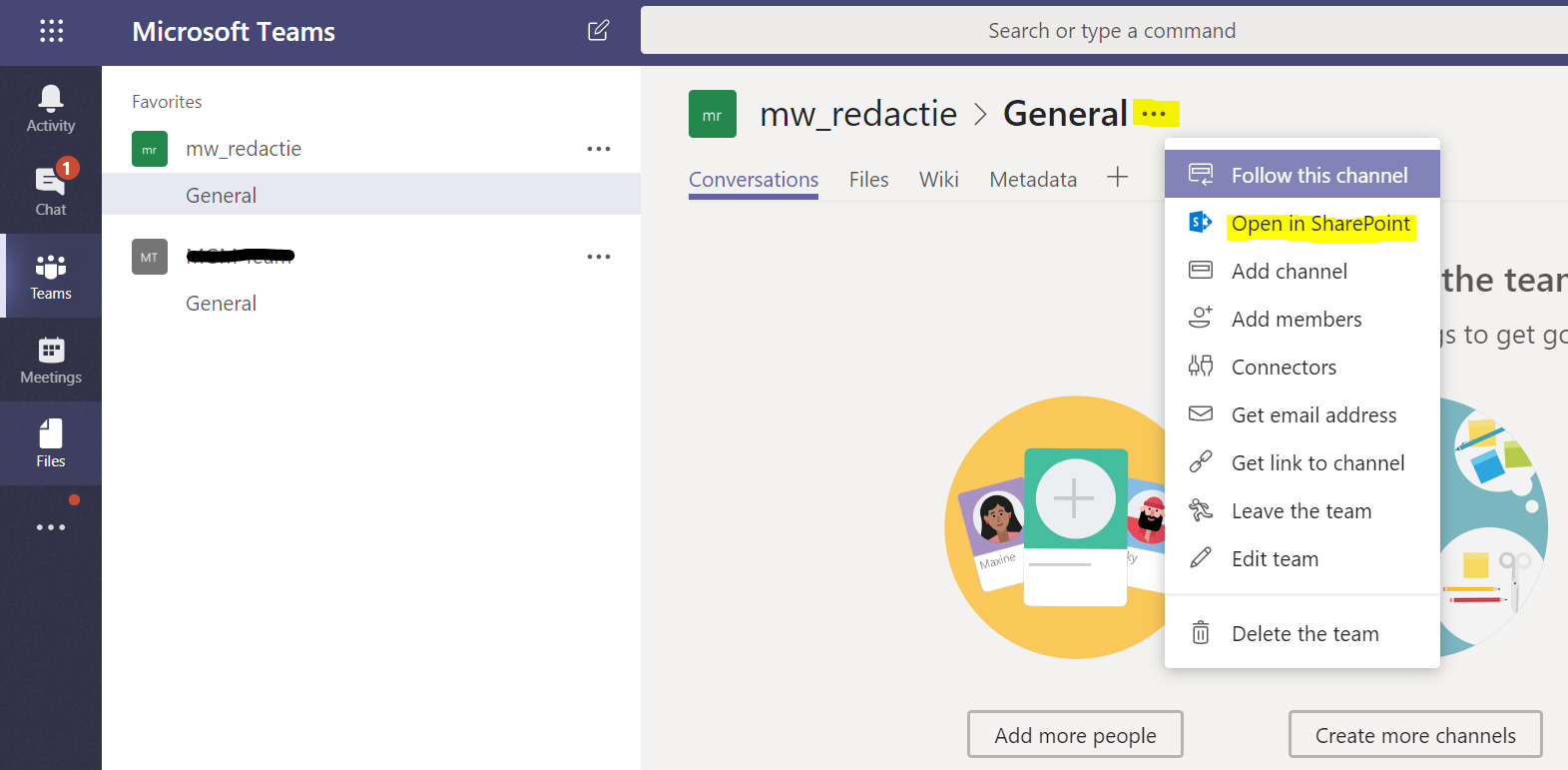This screenshot has height=770, width=1568.
Task: Click the trash Delete the team icon
Action: pos(1201,632)
